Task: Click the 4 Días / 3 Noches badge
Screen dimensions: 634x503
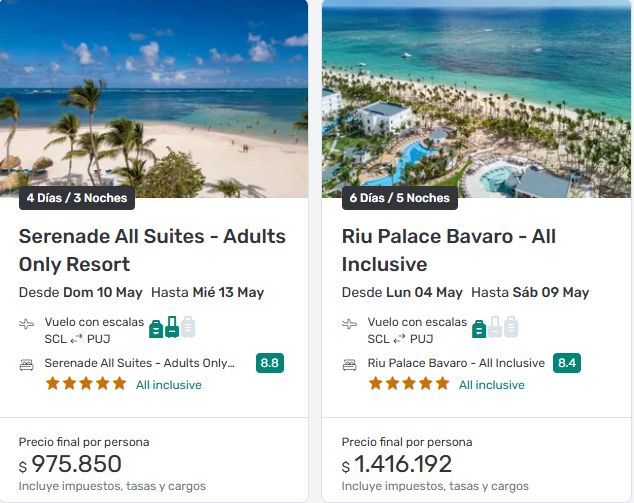Action: [x=77, y=198]
